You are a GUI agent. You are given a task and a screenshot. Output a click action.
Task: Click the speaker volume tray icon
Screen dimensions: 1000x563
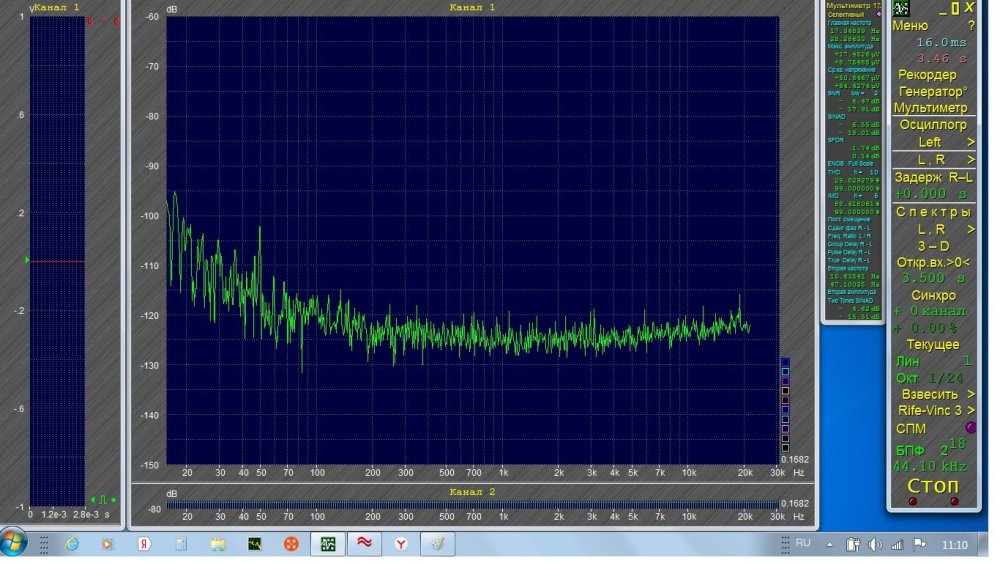click(875, 544)
